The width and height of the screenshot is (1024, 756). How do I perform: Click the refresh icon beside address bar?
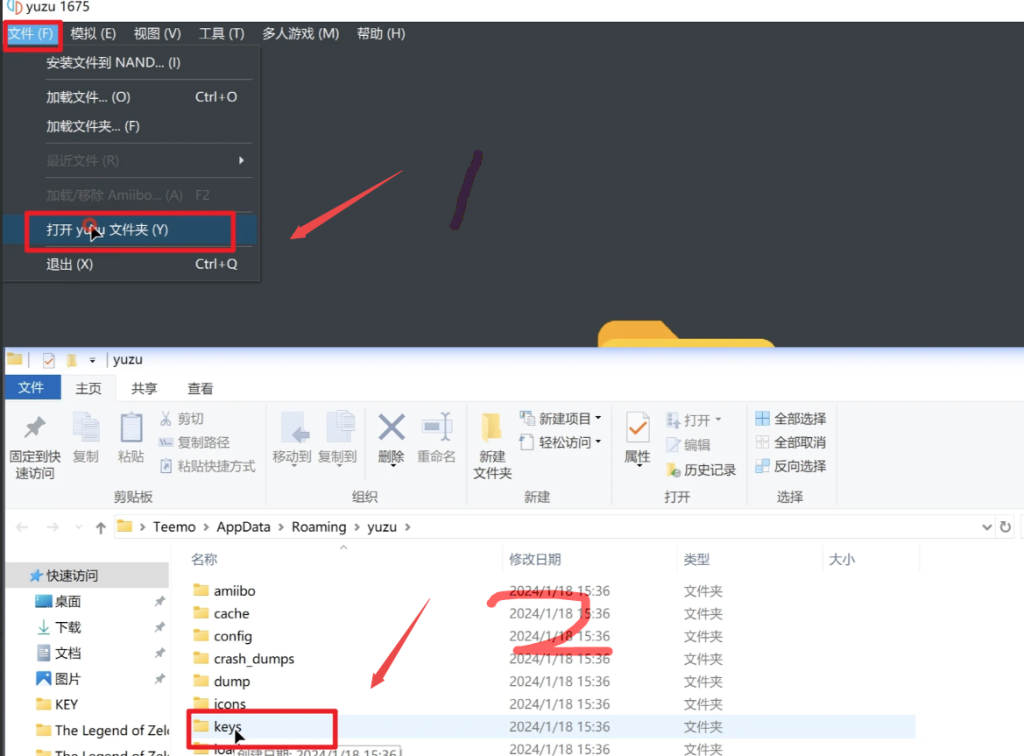pos(1006,527)
